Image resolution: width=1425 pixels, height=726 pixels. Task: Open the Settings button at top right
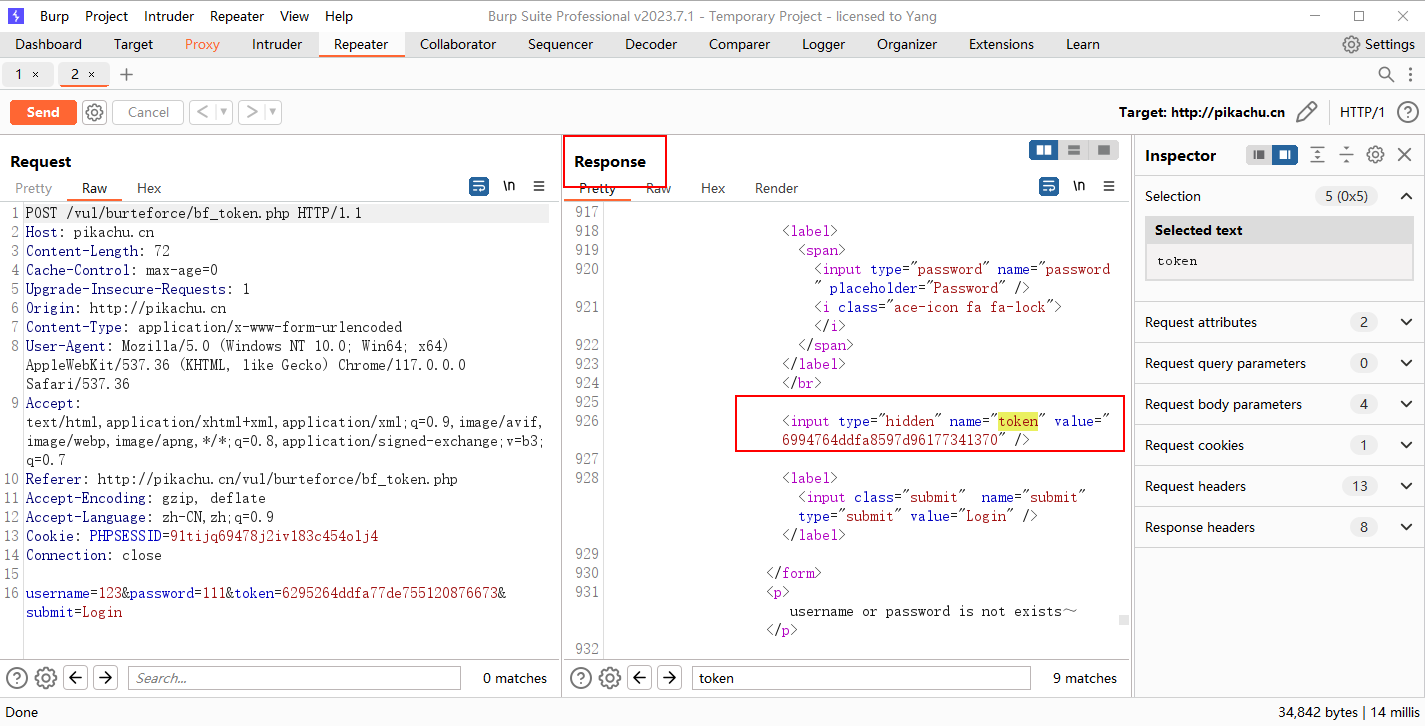(1378, 44)
